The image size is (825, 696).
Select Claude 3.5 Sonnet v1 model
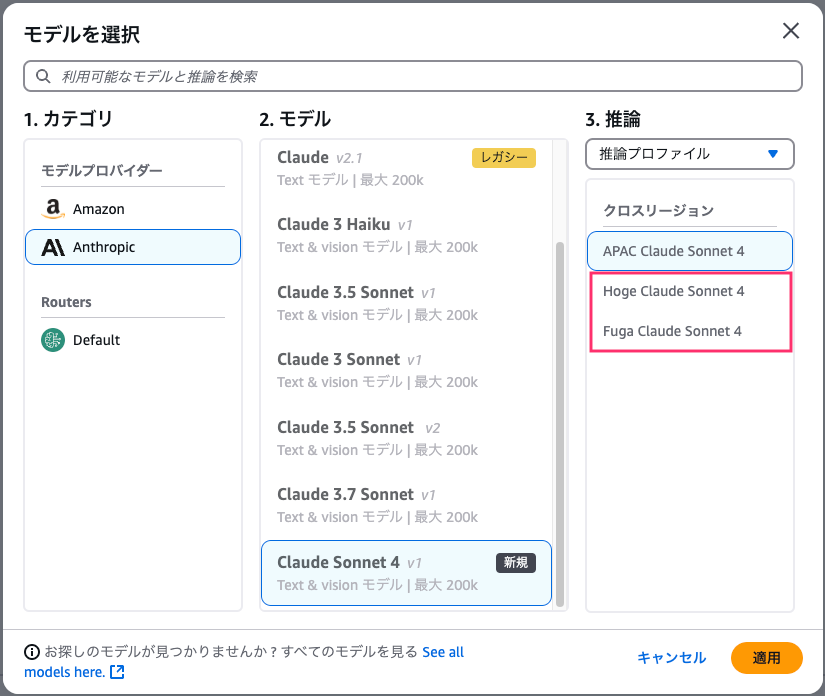tap(406, 303)
